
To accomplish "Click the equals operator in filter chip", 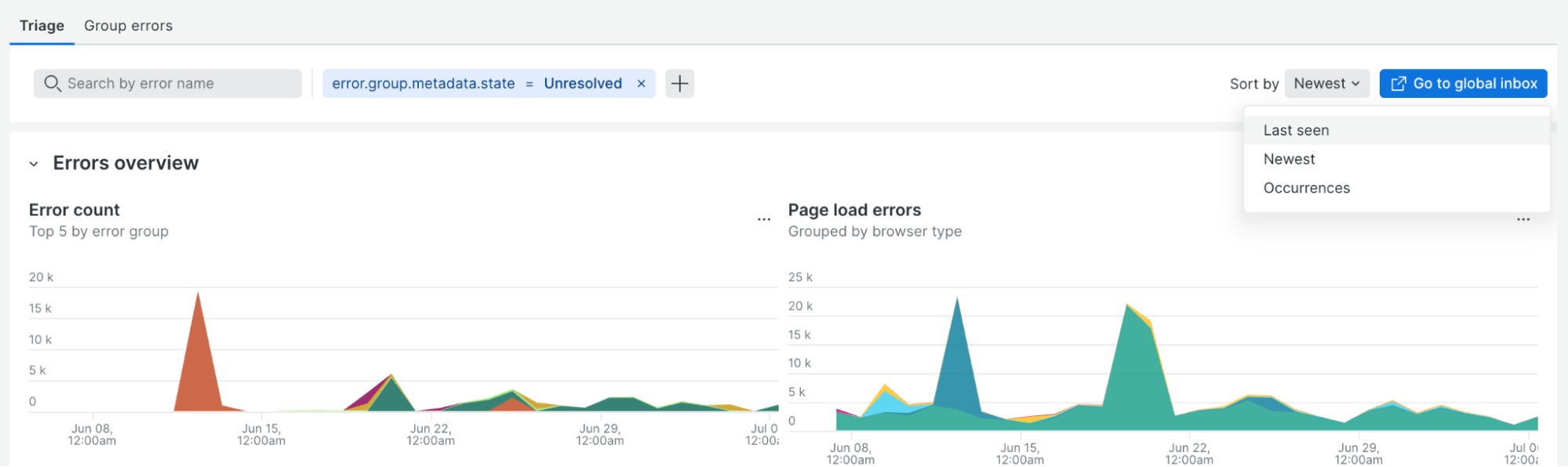I will coord(529,84).
